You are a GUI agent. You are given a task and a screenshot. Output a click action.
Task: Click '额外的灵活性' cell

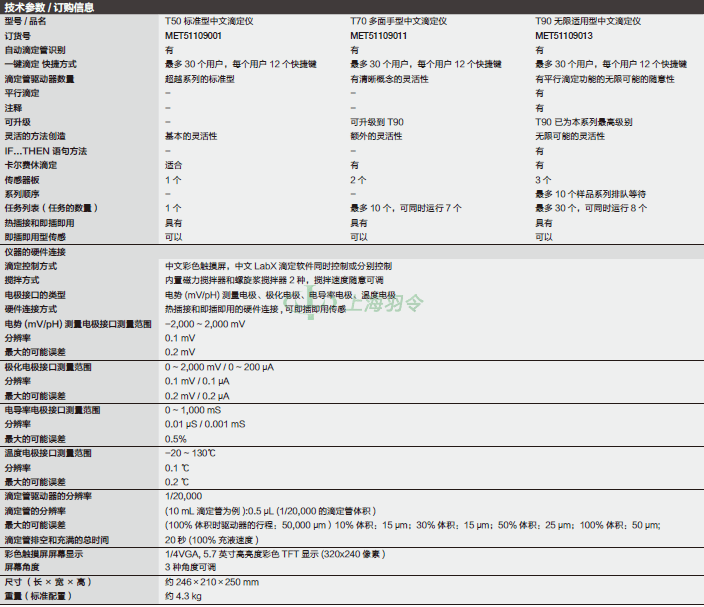pyautogui.click(x=376, y=136)
